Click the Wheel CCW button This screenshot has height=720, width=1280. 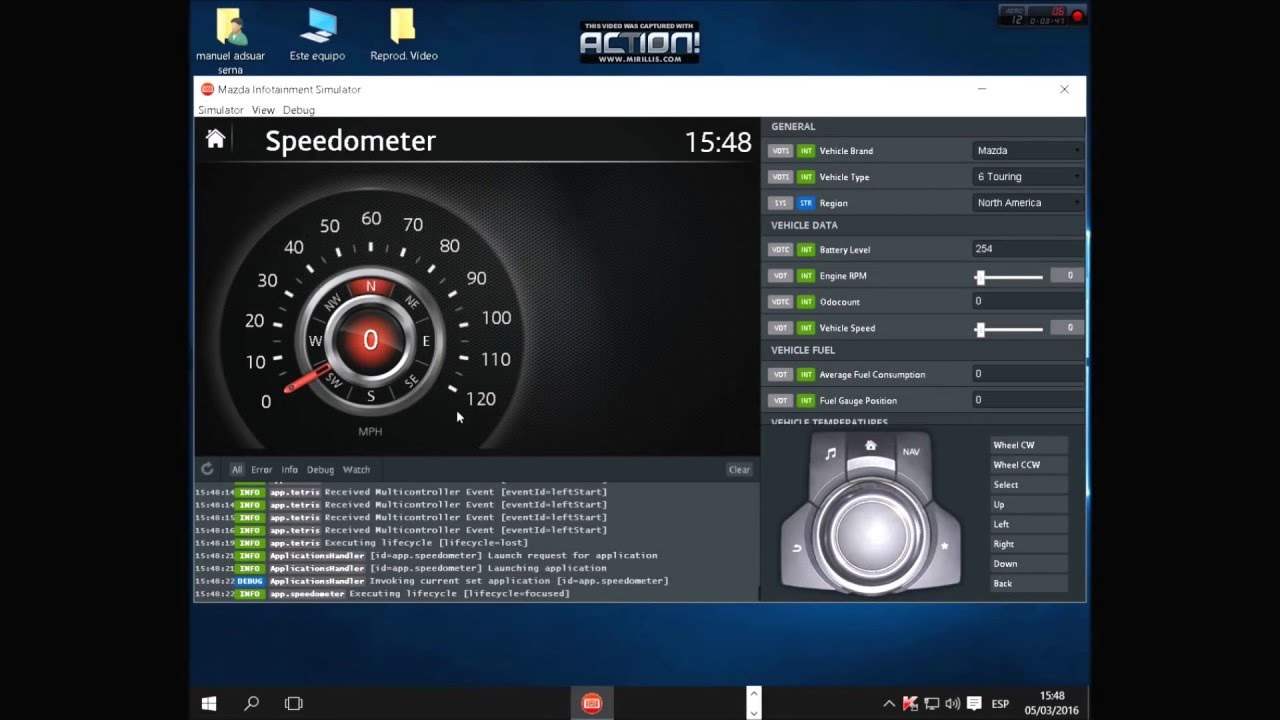click(1029, 465)
